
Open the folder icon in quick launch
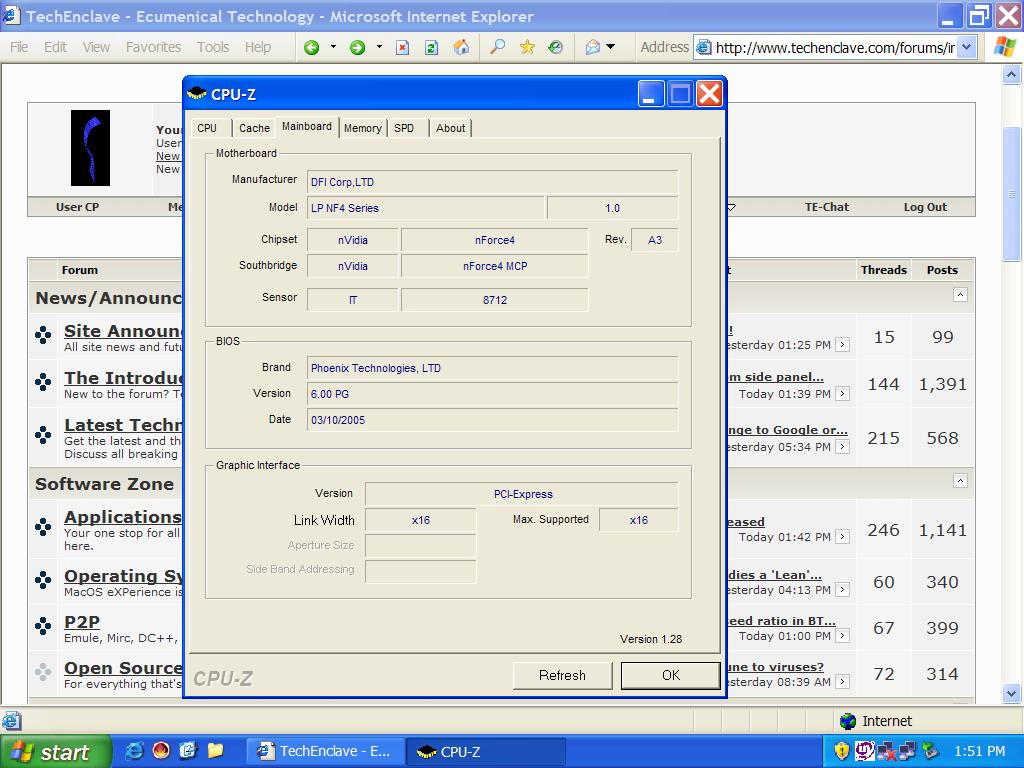tap(216, 751)
